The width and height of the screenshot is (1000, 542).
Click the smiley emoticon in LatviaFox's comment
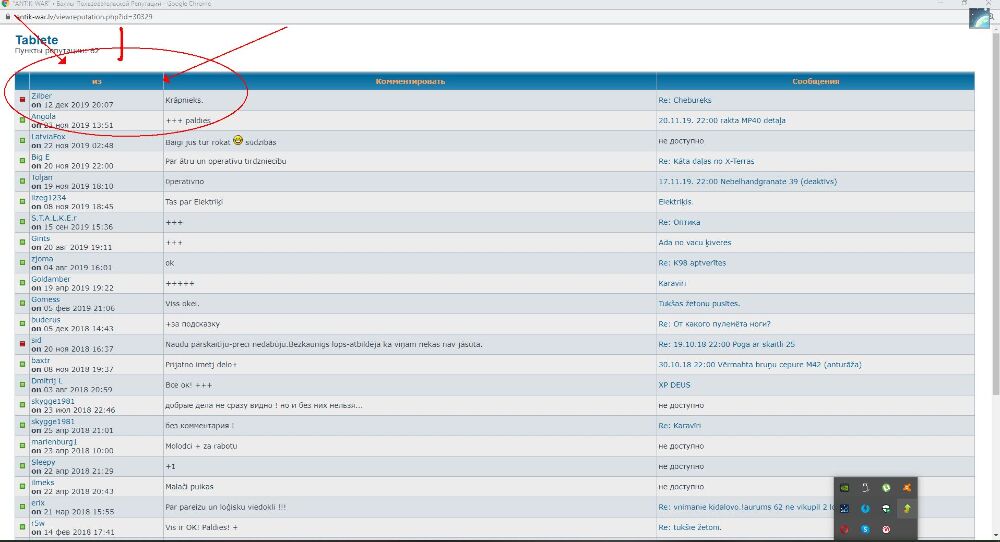point(238,140)
